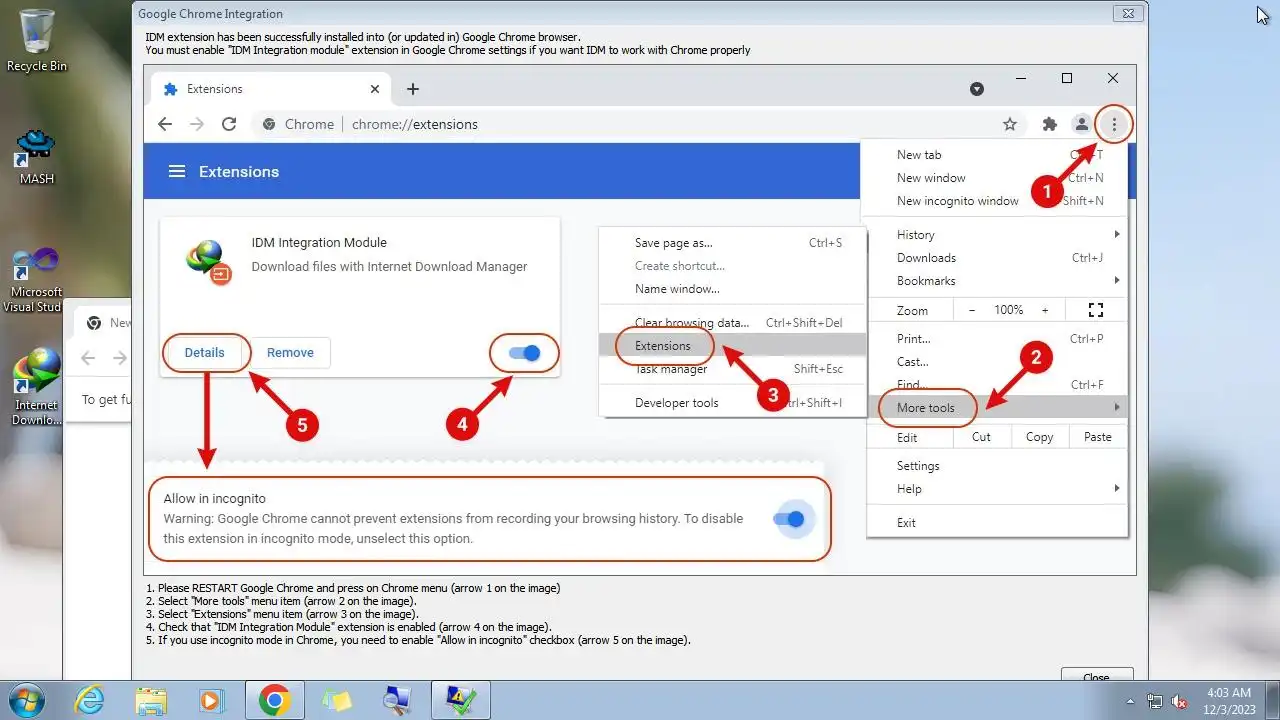Open the network status tray icon
This screenshot has height=720, width=1280.
pos(1155,701)
